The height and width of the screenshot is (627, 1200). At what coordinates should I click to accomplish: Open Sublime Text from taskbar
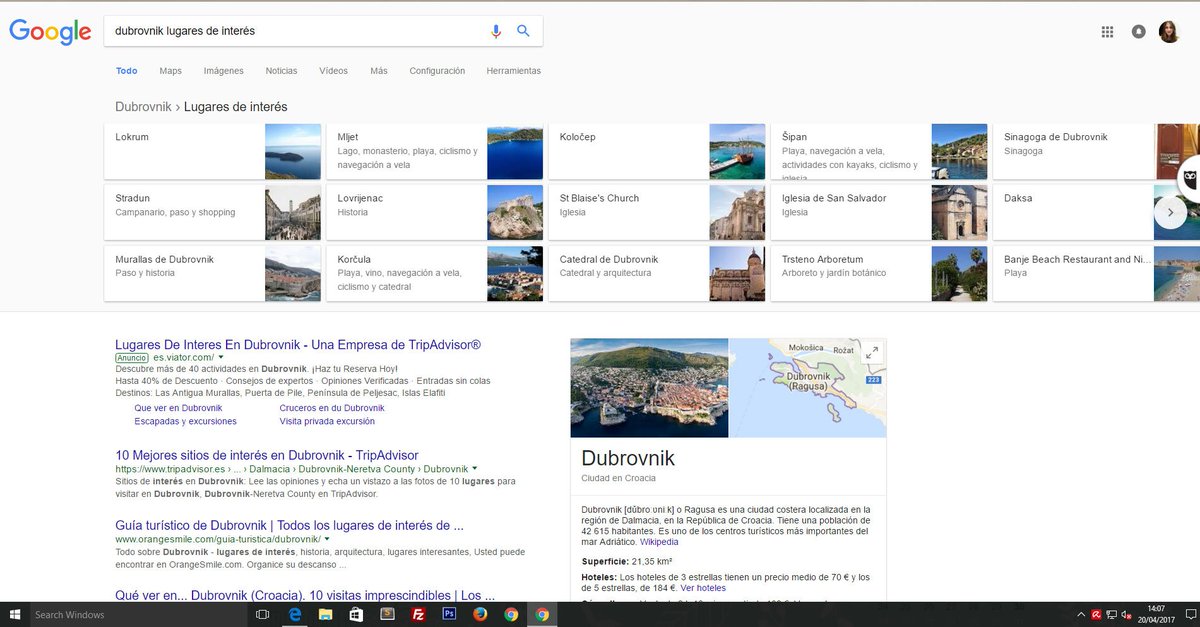pos(387,614)
